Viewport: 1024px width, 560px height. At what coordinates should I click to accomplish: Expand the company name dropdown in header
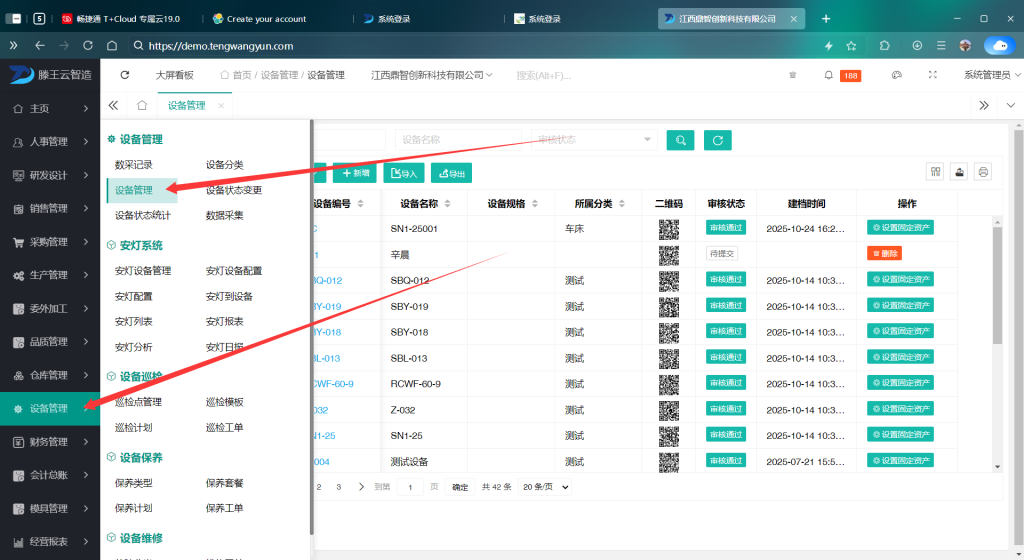431,75
